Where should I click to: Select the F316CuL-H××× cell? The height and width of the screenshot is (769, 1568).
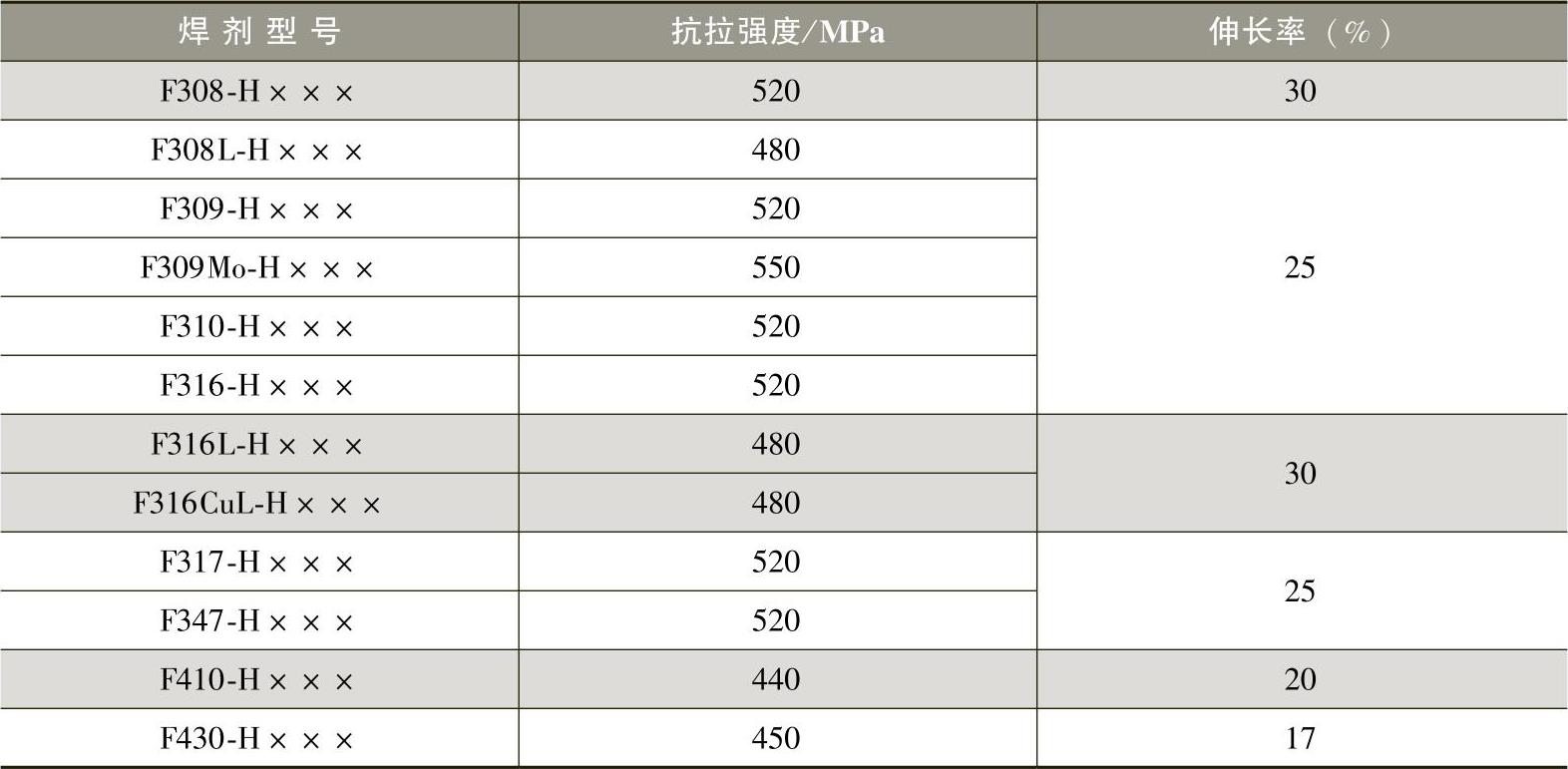[x=257, y=504]
